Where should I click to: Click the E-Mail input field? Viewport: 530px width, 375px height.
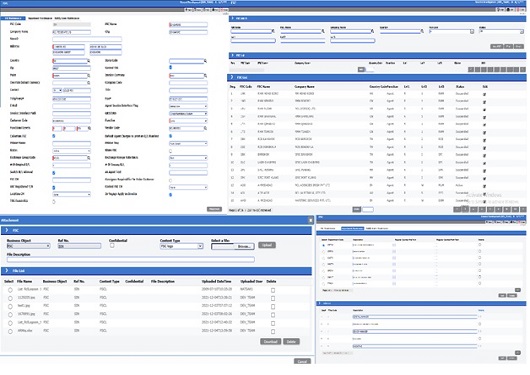[71, 106]
